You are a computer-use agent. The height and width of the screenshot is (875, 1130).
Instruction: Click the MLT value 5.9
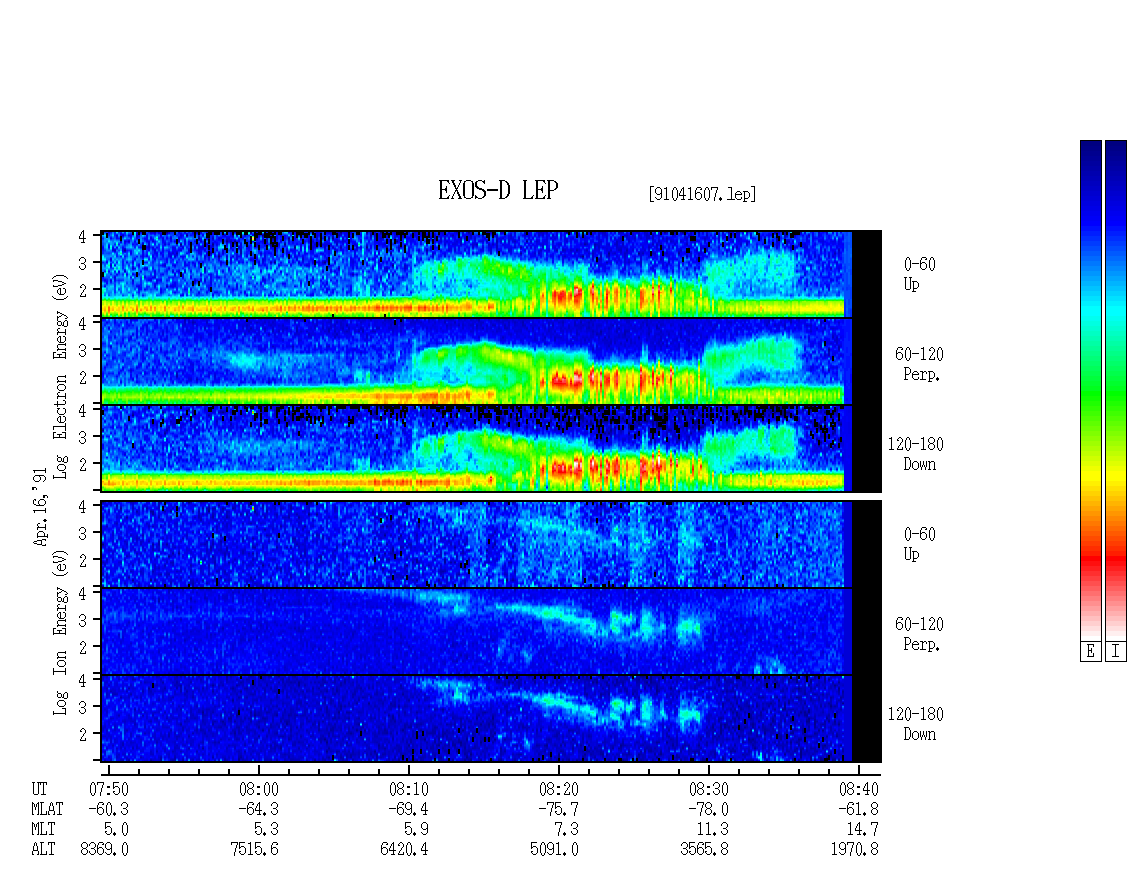417,830
